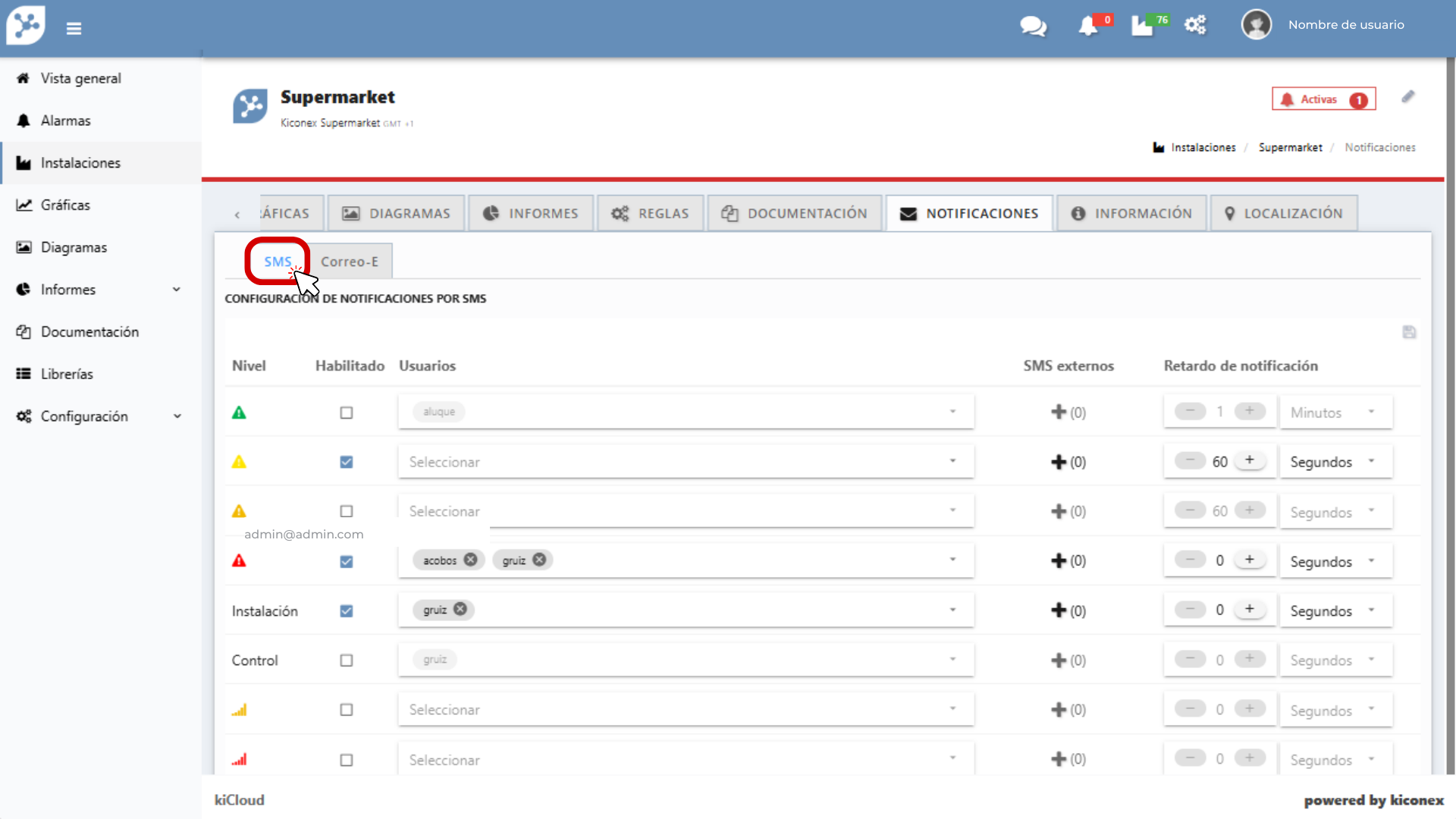The height and width of the screenshot is (819, 1456).
Task: Go to the Instalaciones breadcrumb link
Action: tap(1203, 148)
